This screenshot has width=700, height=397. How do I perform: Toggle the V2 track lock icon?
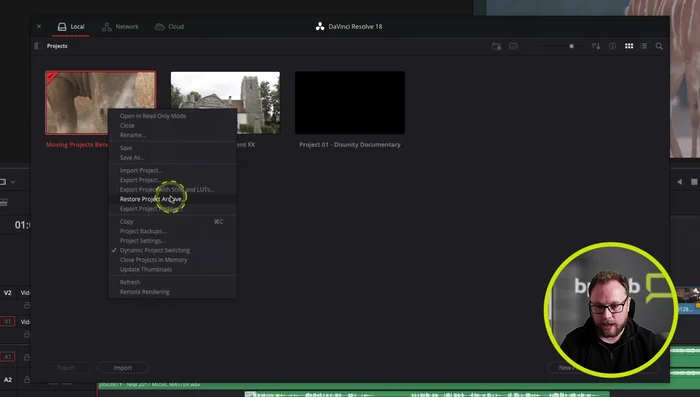tap(27, 305)
